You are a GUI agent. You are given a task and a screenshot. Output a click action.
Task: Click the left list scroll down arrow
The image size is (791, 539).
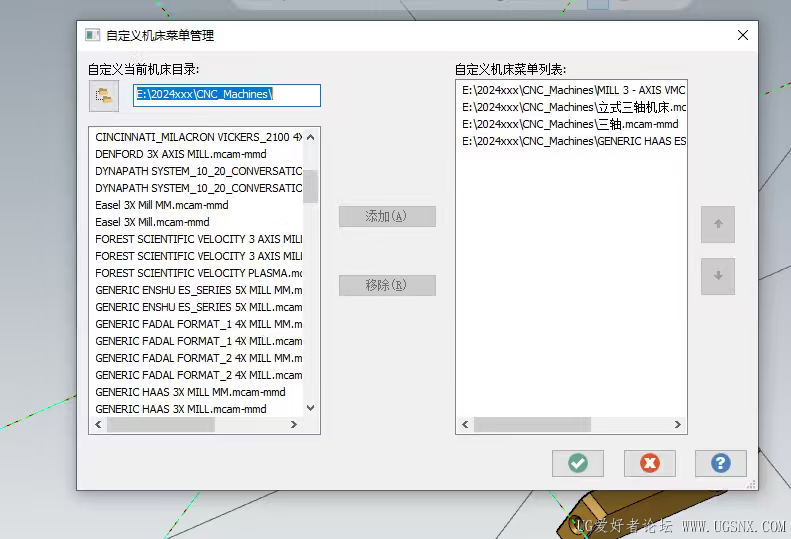point(311,408)
